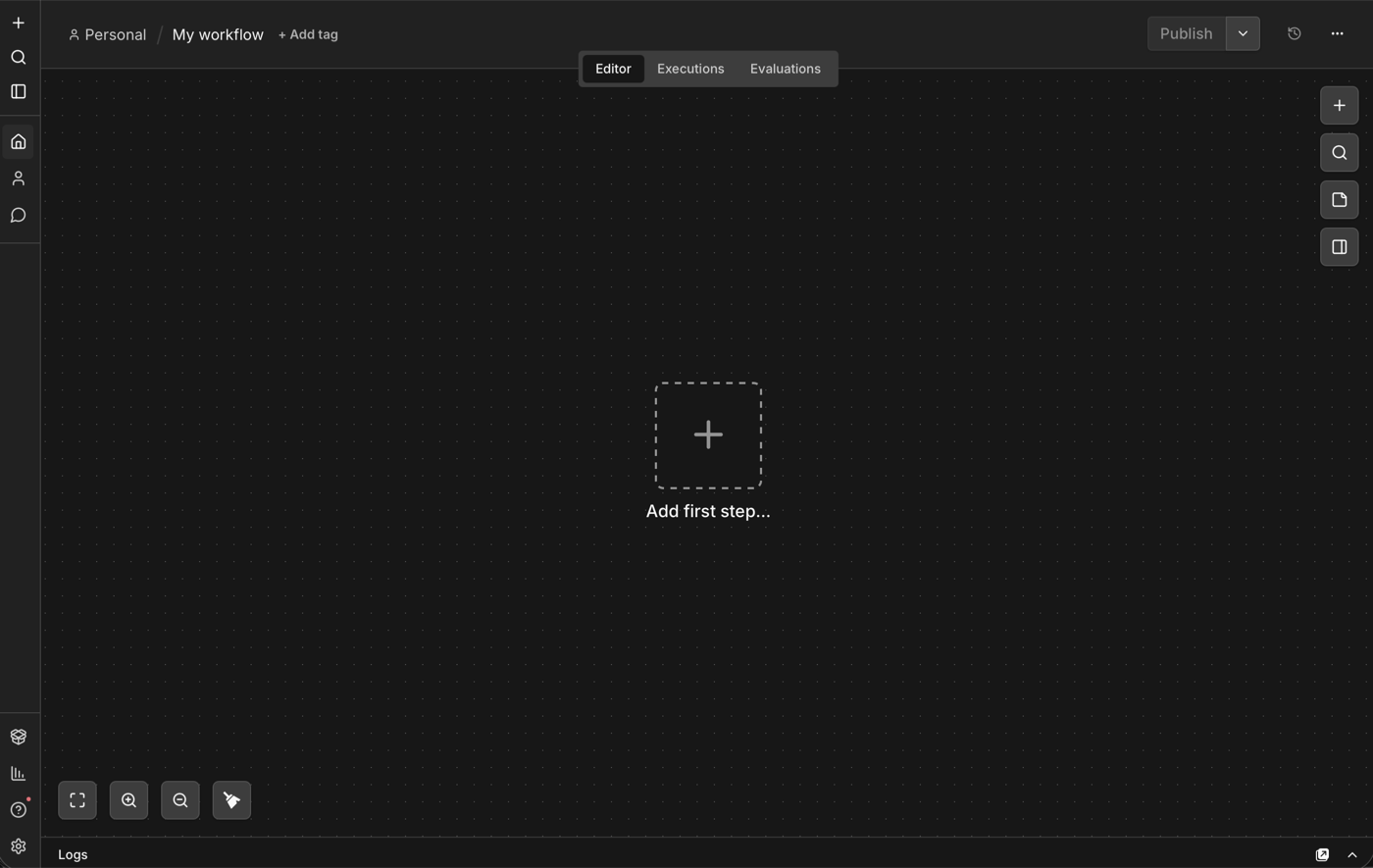Click the Publish button

coord(1187,33)
